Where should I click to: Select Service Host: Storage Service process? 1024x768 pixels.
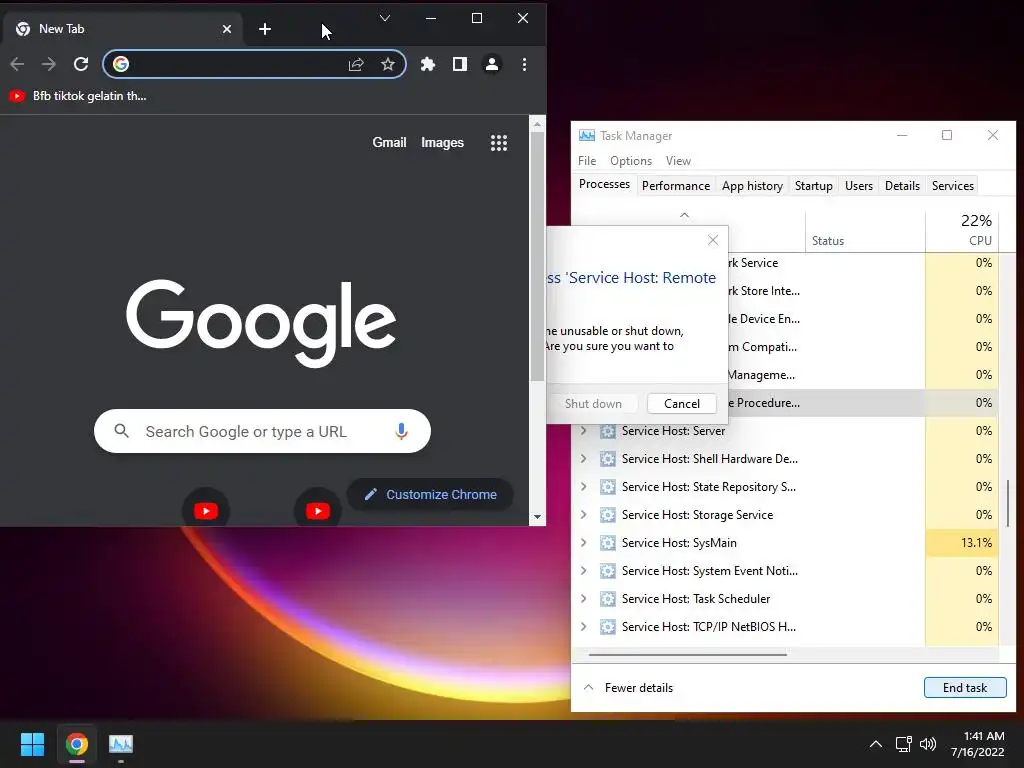coord(785,515)
